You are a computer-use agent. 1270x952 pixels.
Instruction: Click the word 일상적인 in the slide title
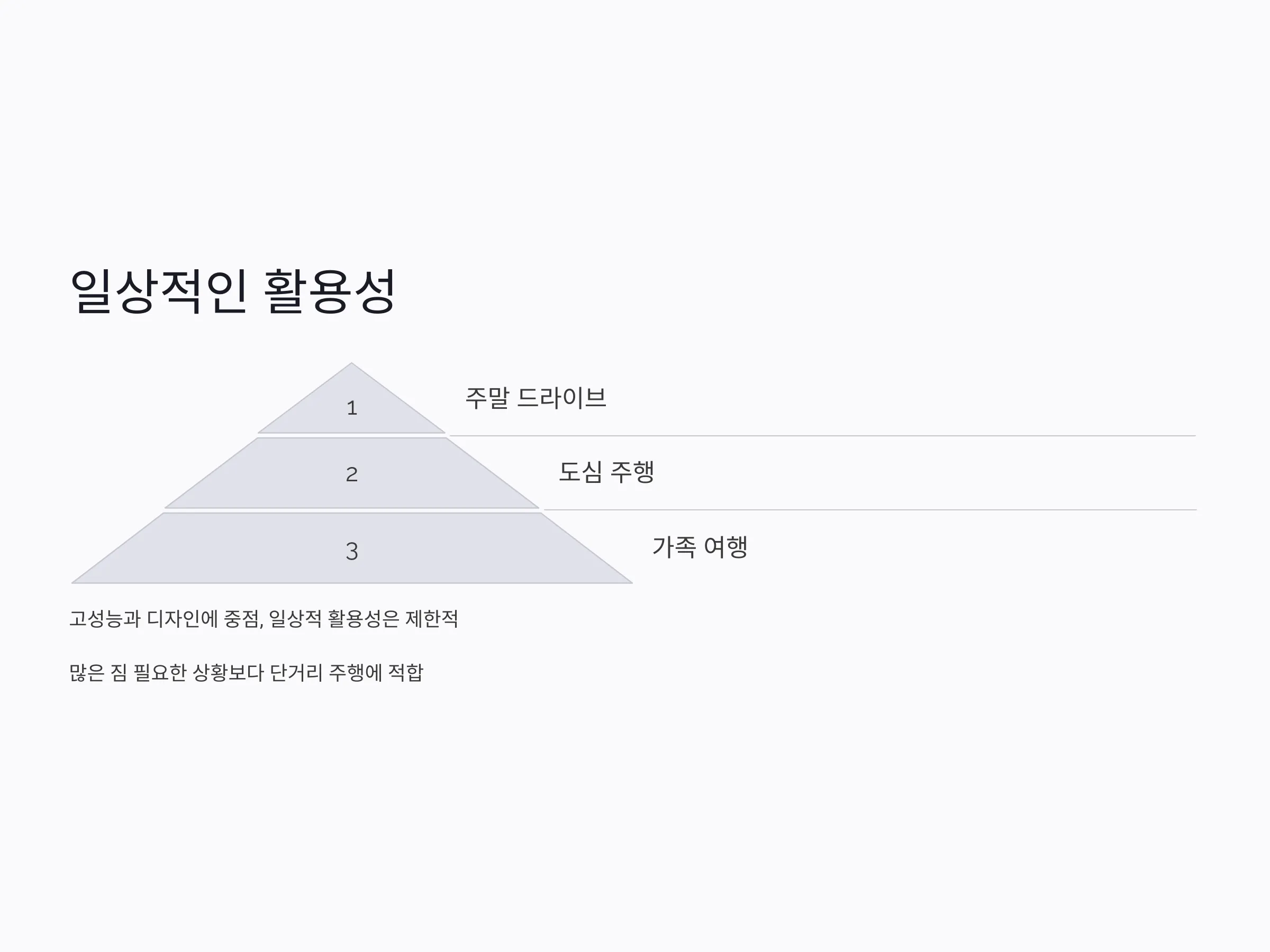pos(159,291)
